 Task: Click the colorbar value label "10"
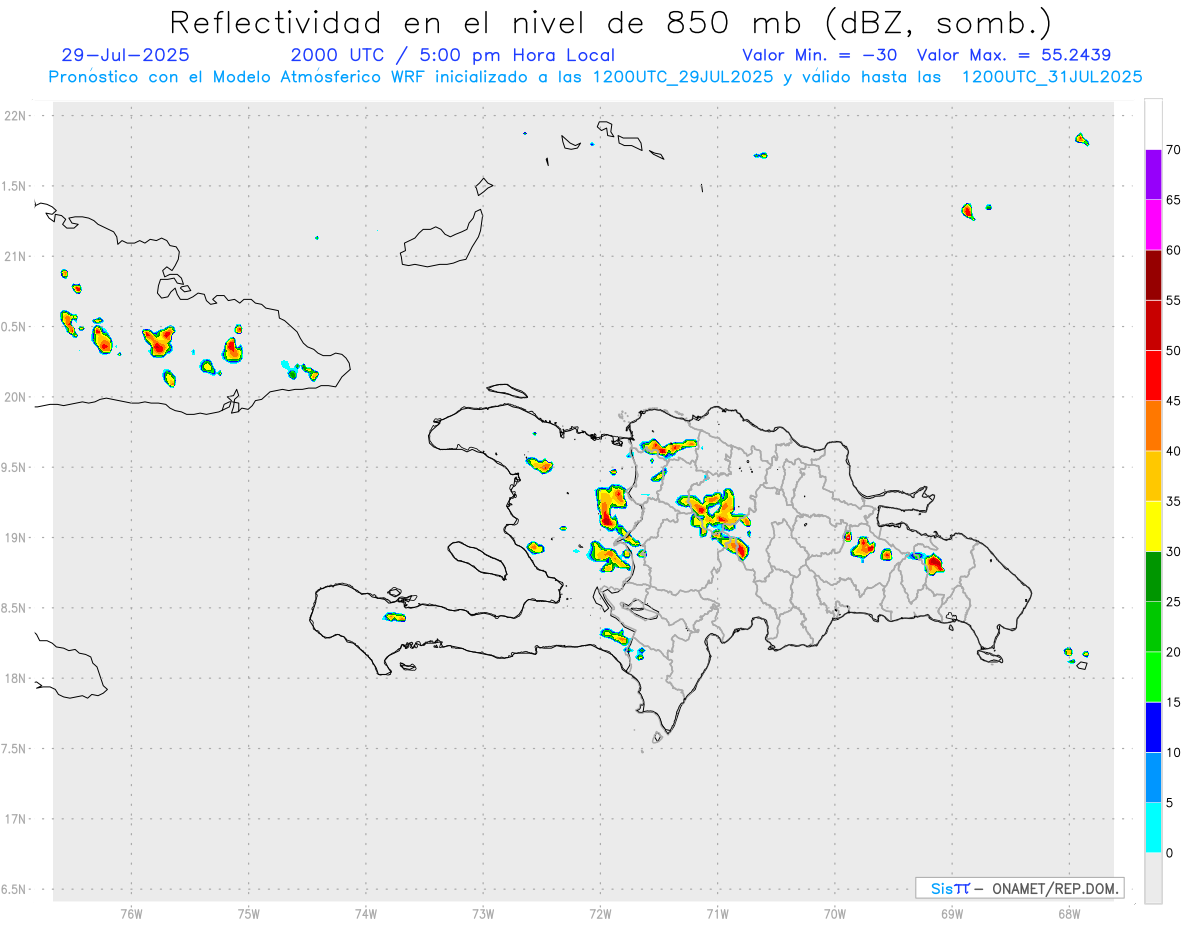point(1173,752)
